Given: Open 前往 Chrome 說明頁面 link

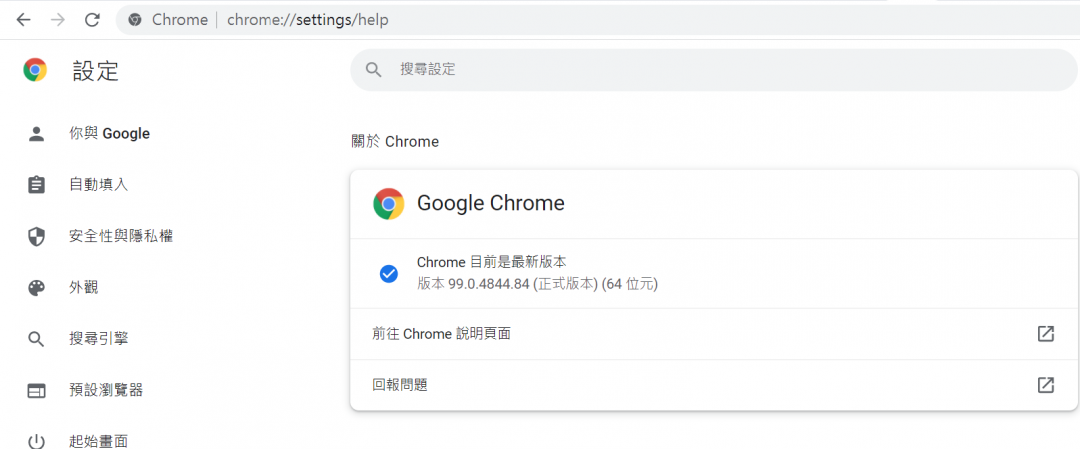Looking at the screenshot, I should 441,334.
